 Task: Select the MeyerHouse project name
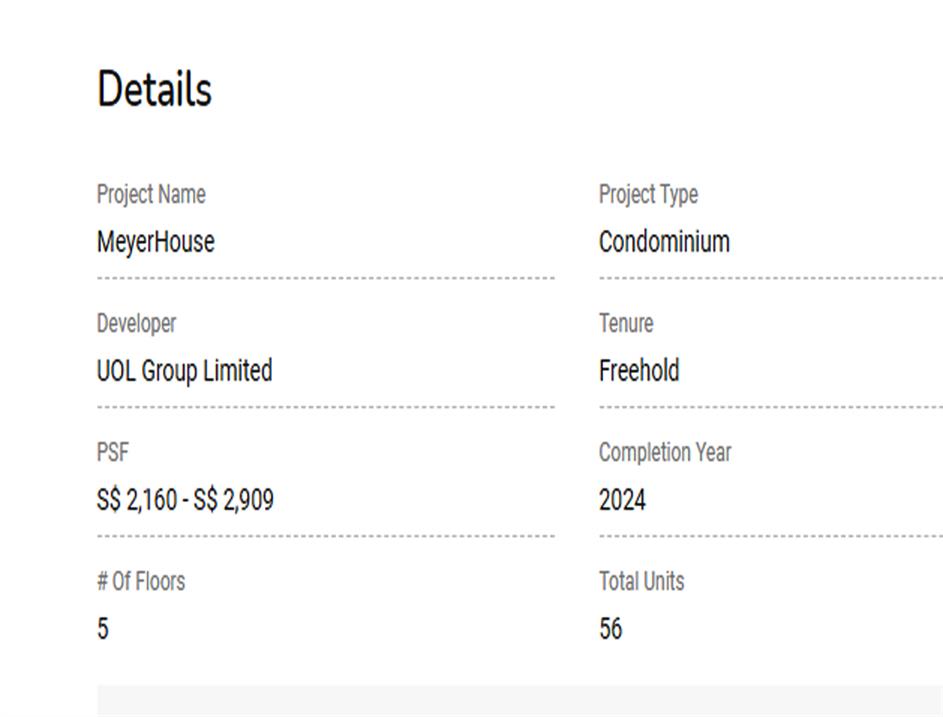[x=155, y=242]
